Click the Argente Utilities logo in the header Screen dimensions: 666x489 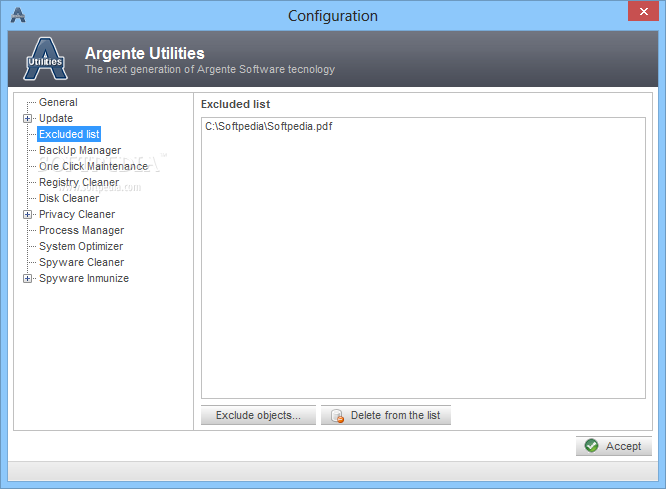pos(45,59)
